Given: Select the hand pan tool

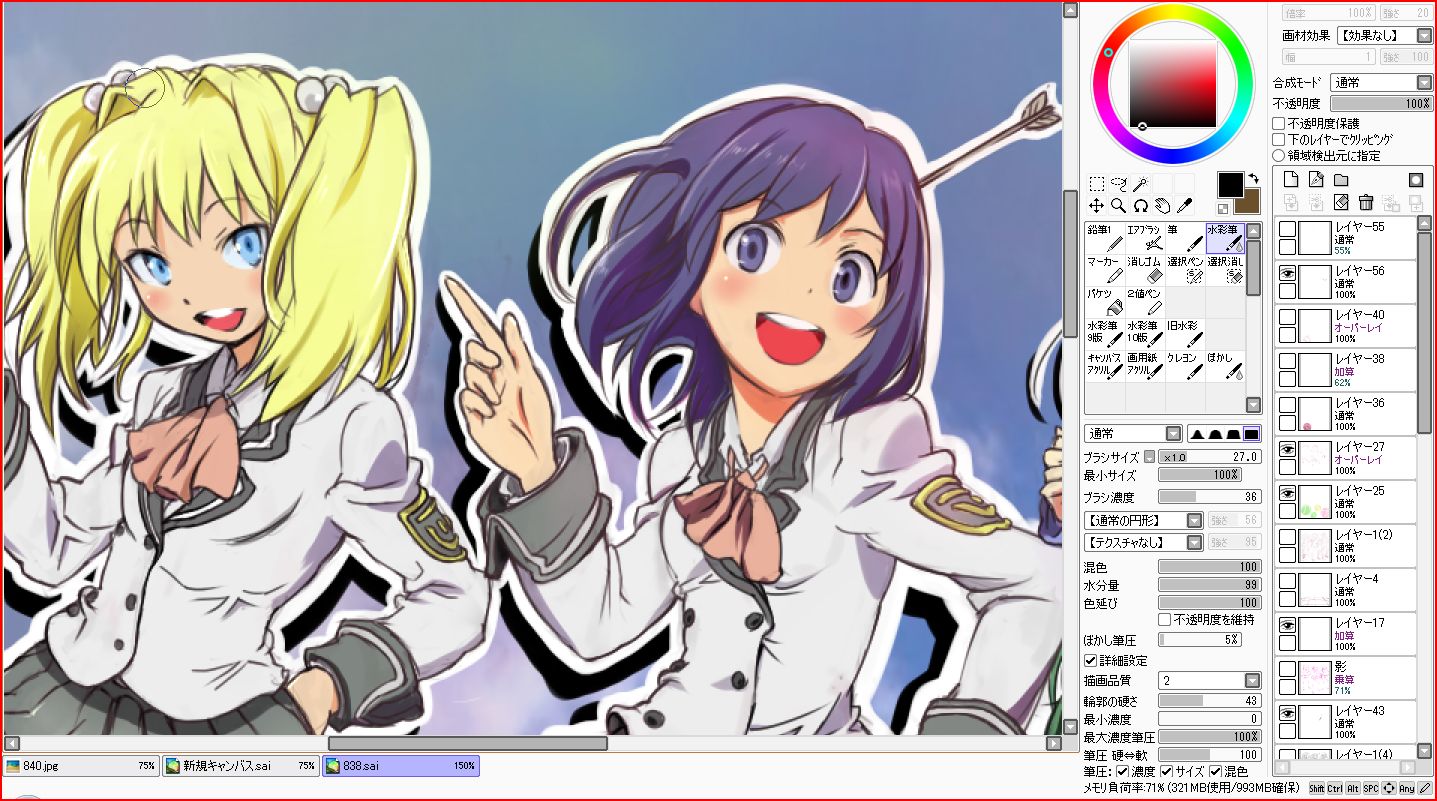Looking at the screenshot, I should [1162, 205].
